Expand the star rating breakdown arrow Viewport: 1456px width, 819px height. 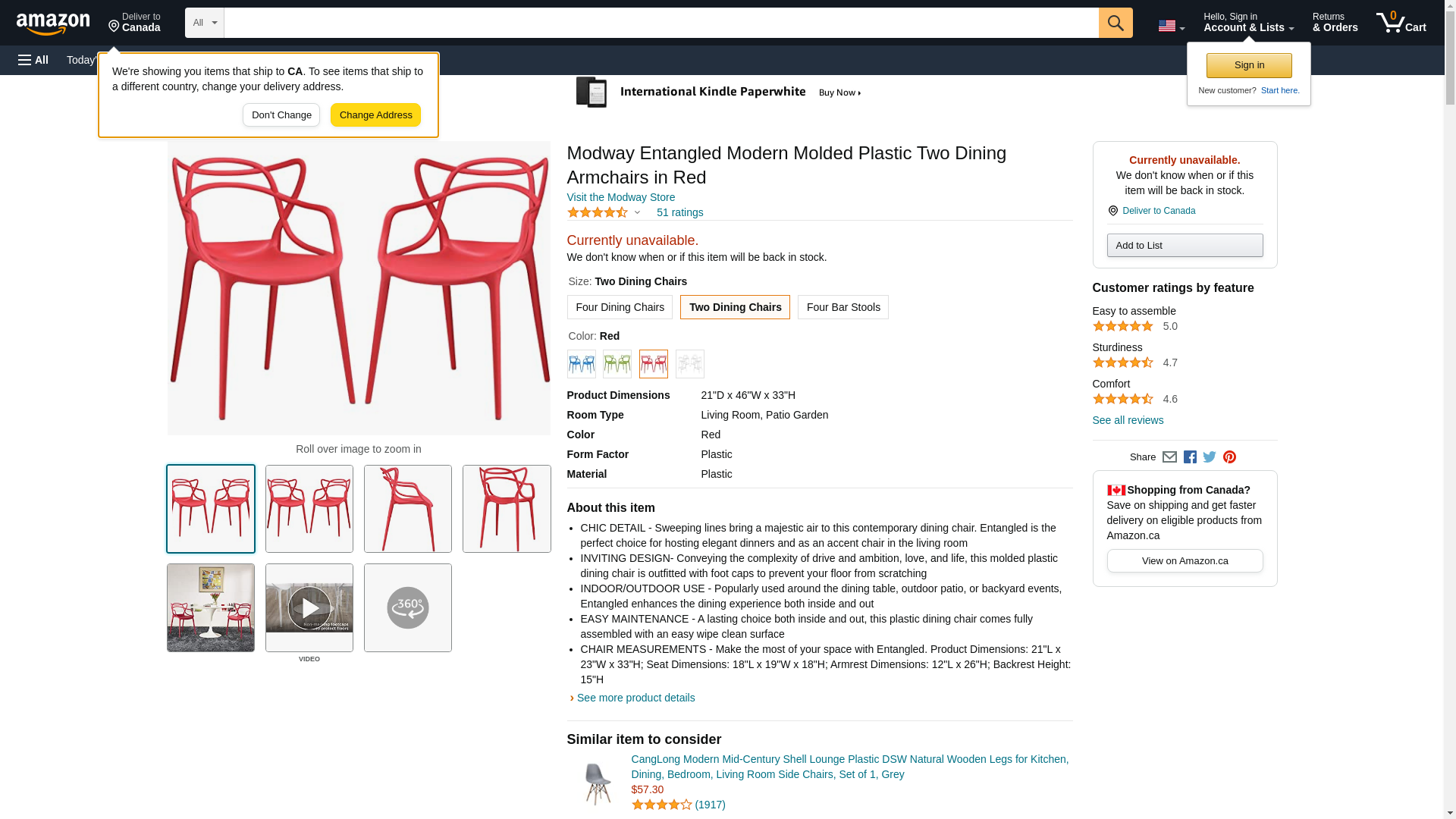[x=637, y=212]
